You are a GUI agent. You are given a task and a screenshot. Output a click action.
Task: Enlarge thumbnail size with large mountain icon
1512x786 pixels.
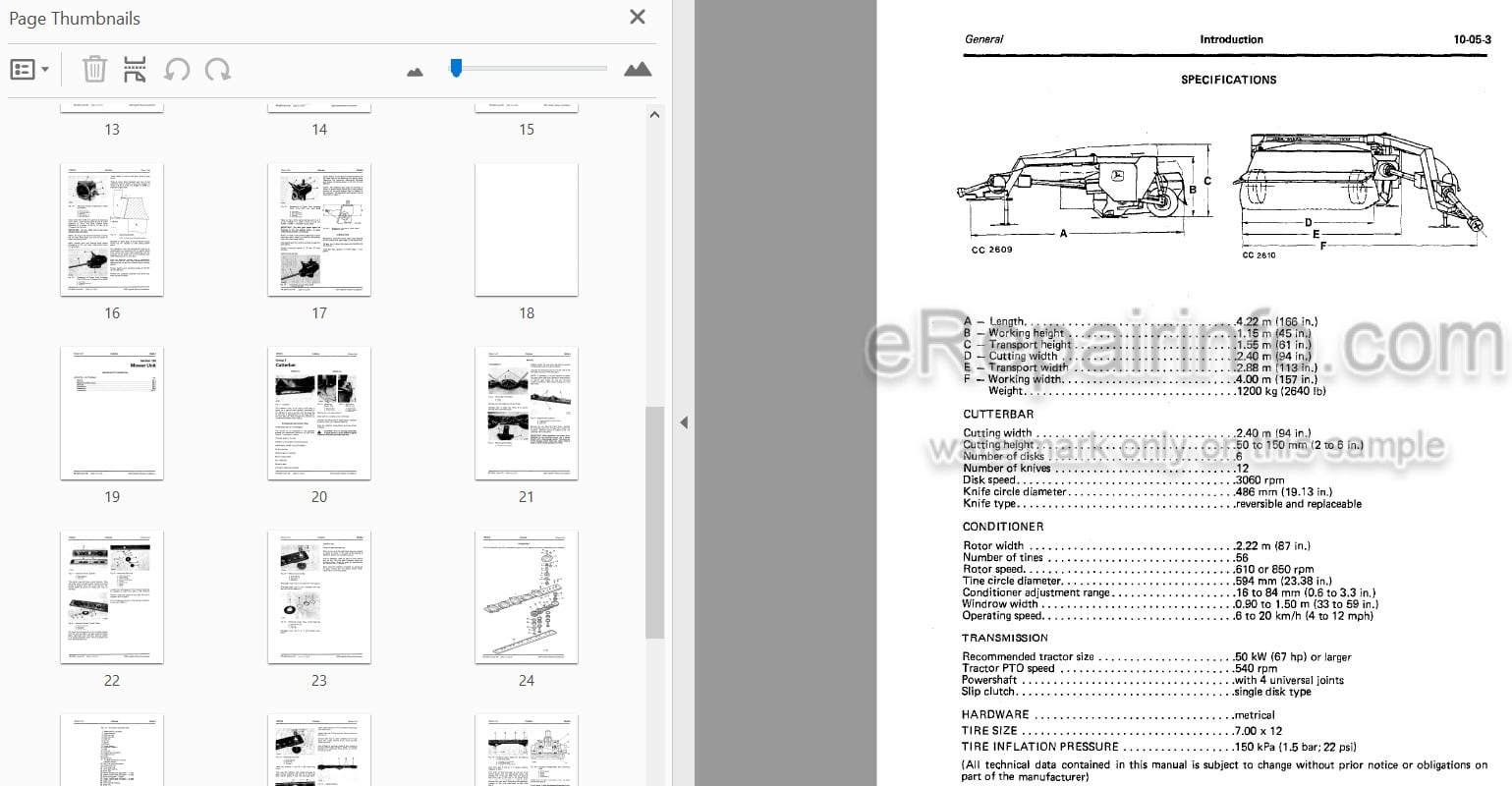click(638, 69)
